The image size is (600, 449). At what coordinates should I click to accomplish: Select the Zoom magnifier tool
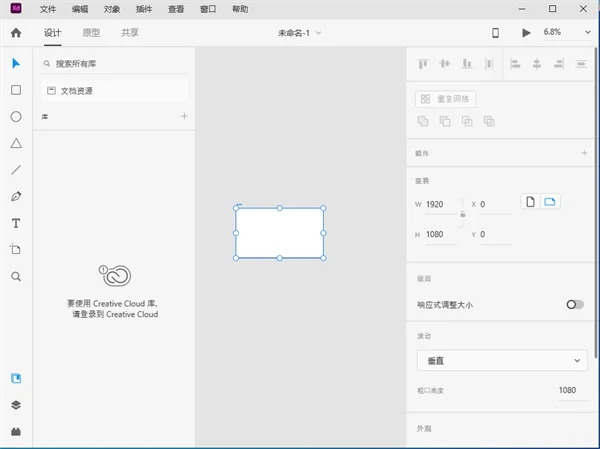[16, 276]
